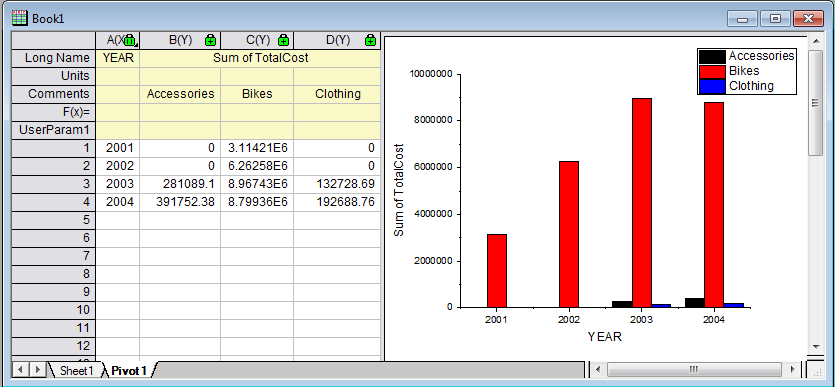This screenshot has height=387, width=835.
Task: Click the blue Clothing bar for 2004
Action: pos(734,305)
